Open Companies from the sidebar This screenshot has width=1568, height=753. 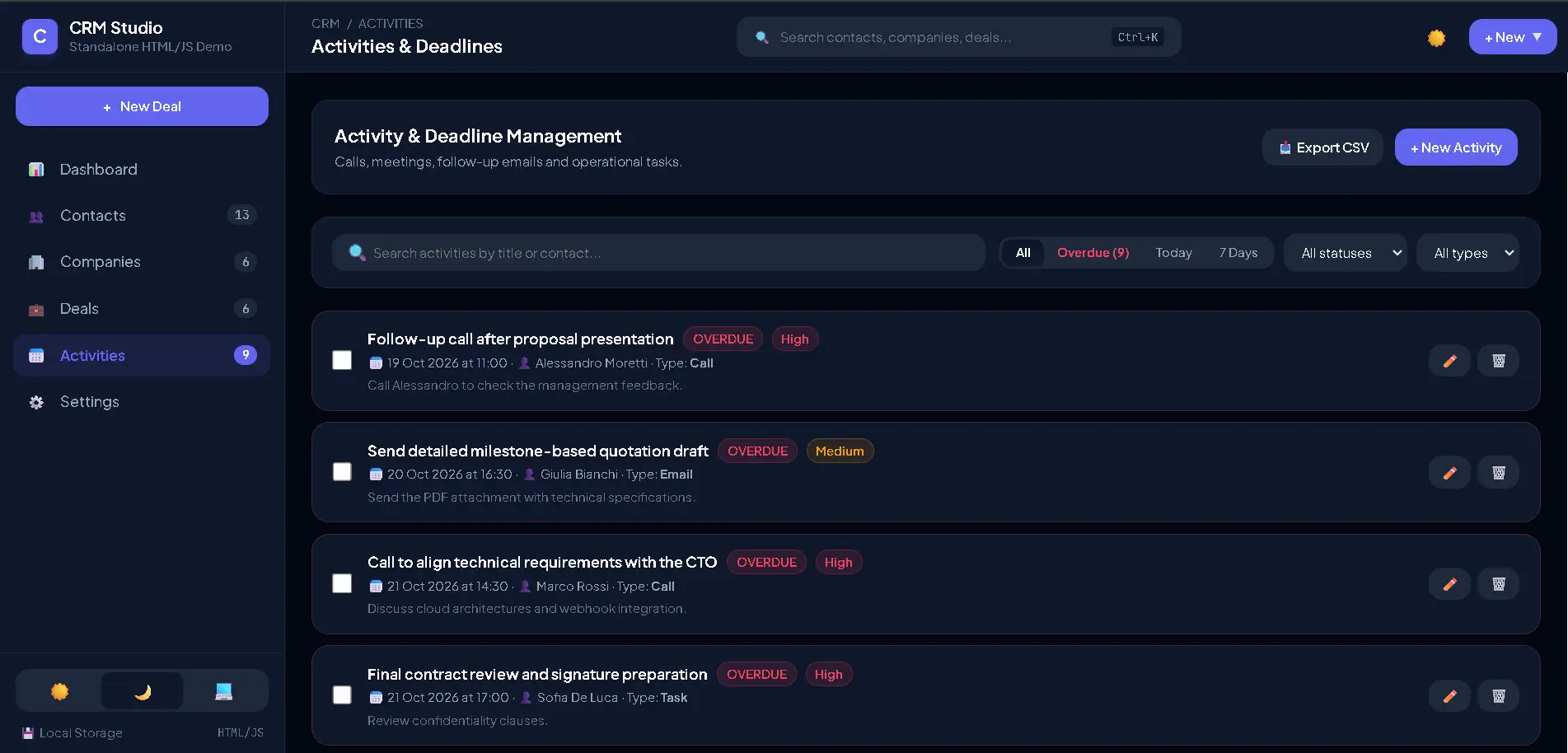click(x=142, y=262)
